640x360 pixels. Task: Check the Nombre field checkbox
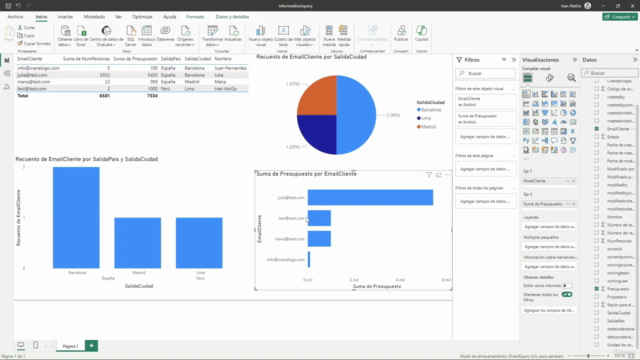pyautogui.click(x=597, y=217)
